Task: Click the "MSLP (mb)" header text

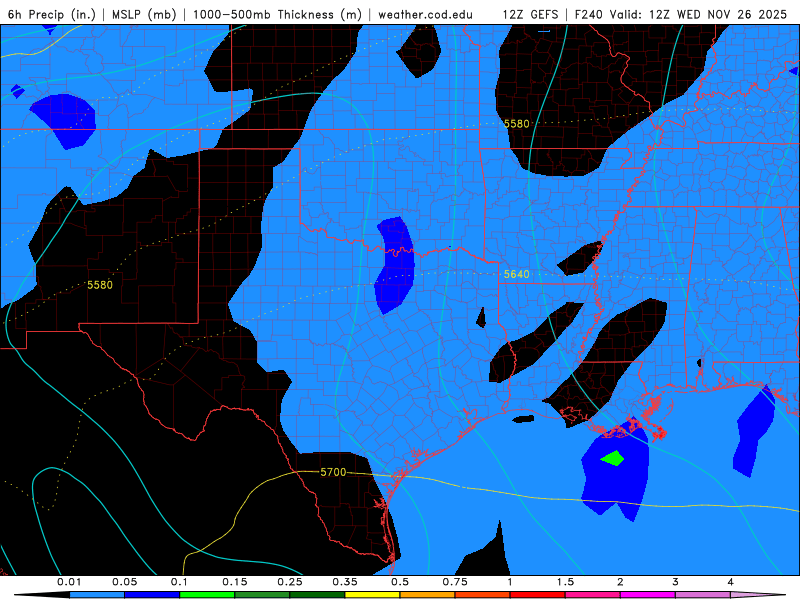Action: point(144,14)
